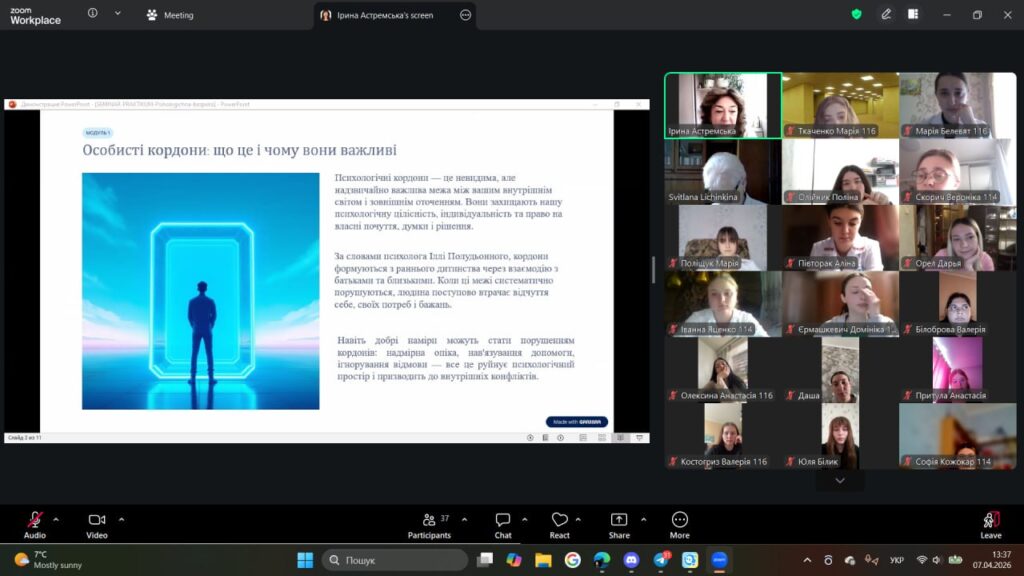Click the React heart icon
Viewport: 1024px width, 576px height.
click(560, 520)
